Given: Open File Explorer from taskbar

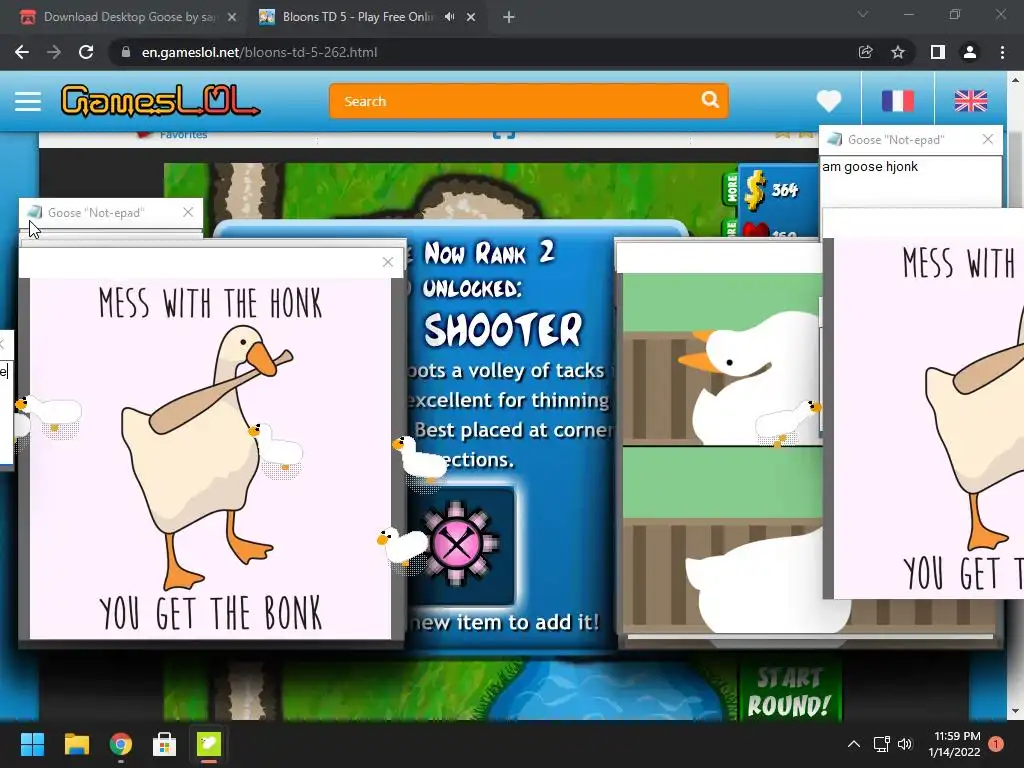Looking at the screenshot, I should point(76,744).
